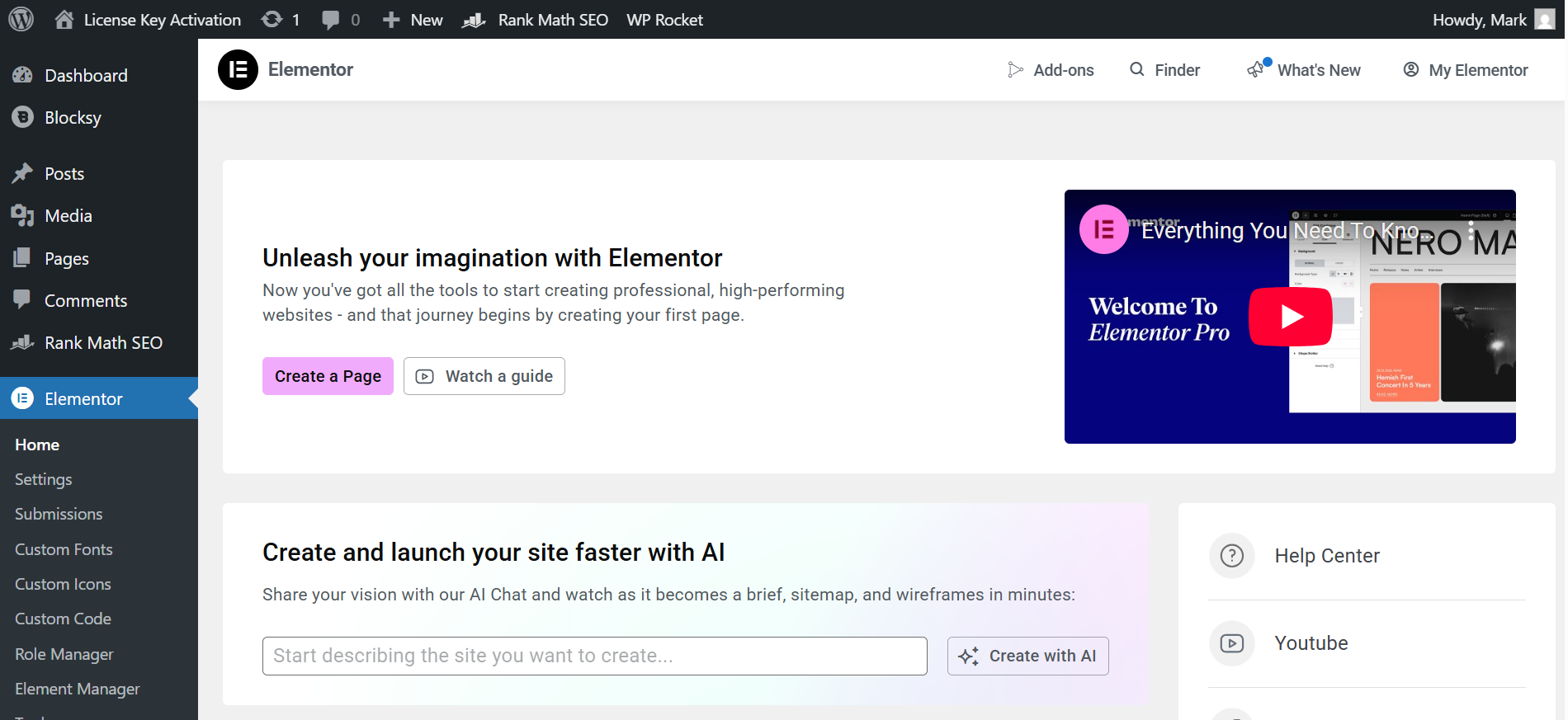Click the Posts pushpin icon

tap(23, 173)
